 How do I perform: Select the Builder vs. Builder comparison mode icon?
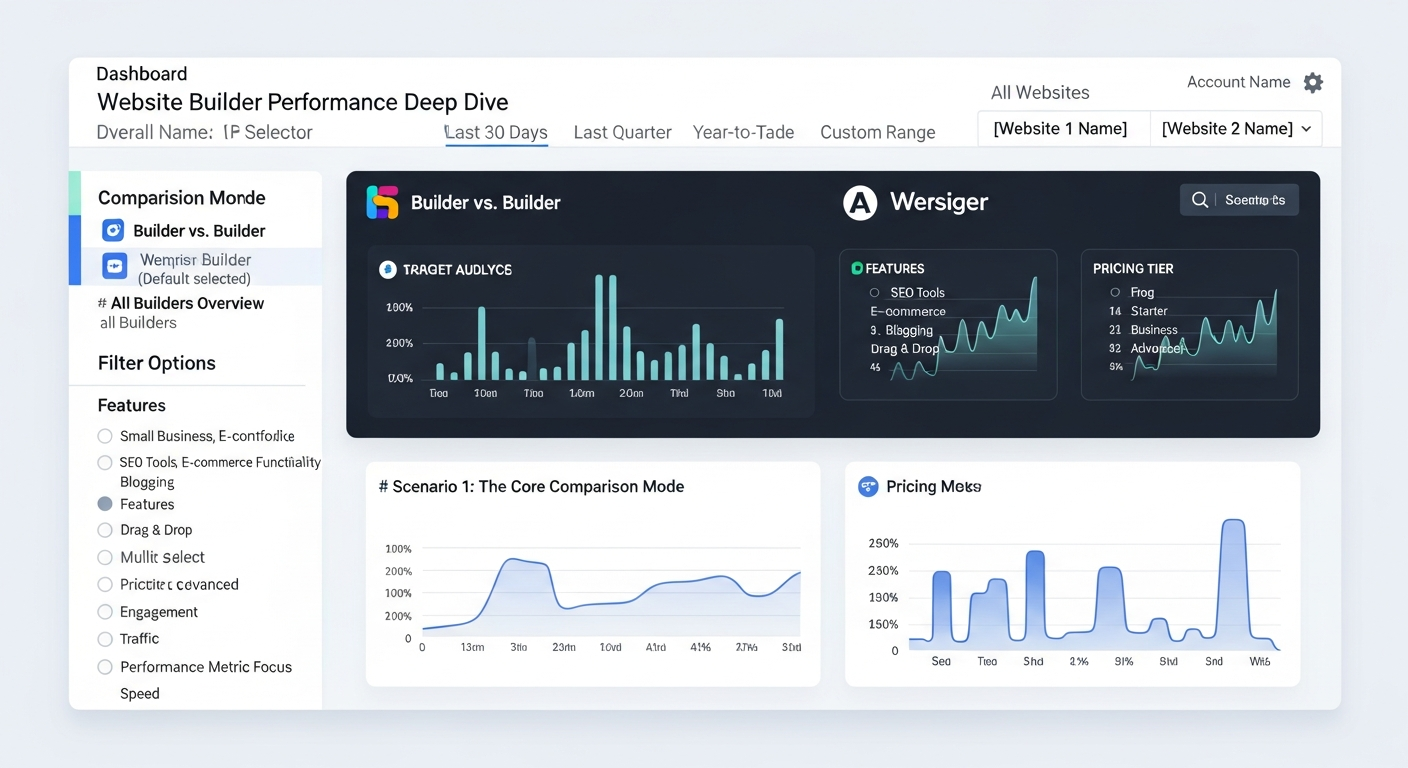(112, 231)
